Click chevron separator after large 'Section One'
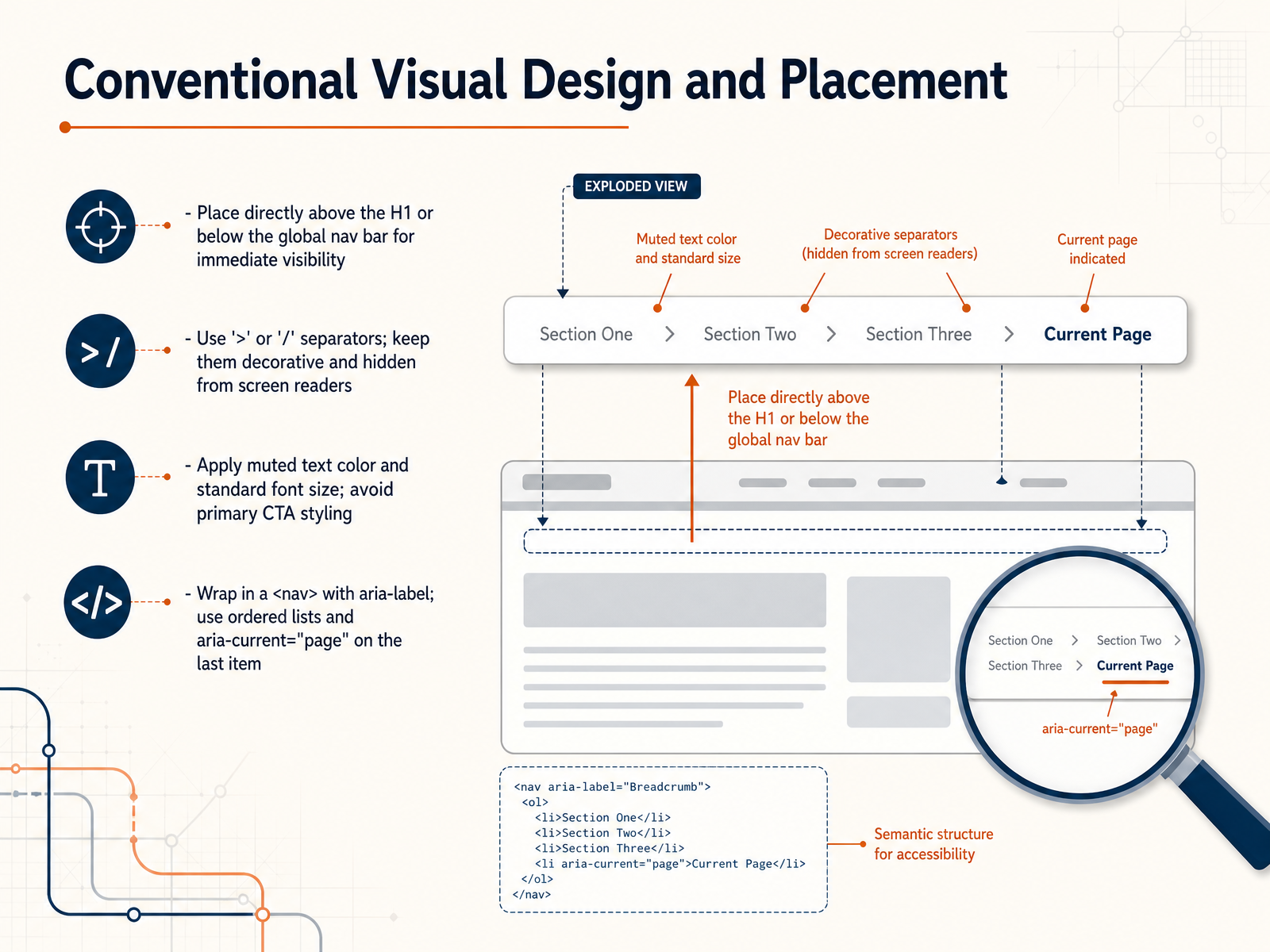The image size is (1270, 952). [670, 334]
